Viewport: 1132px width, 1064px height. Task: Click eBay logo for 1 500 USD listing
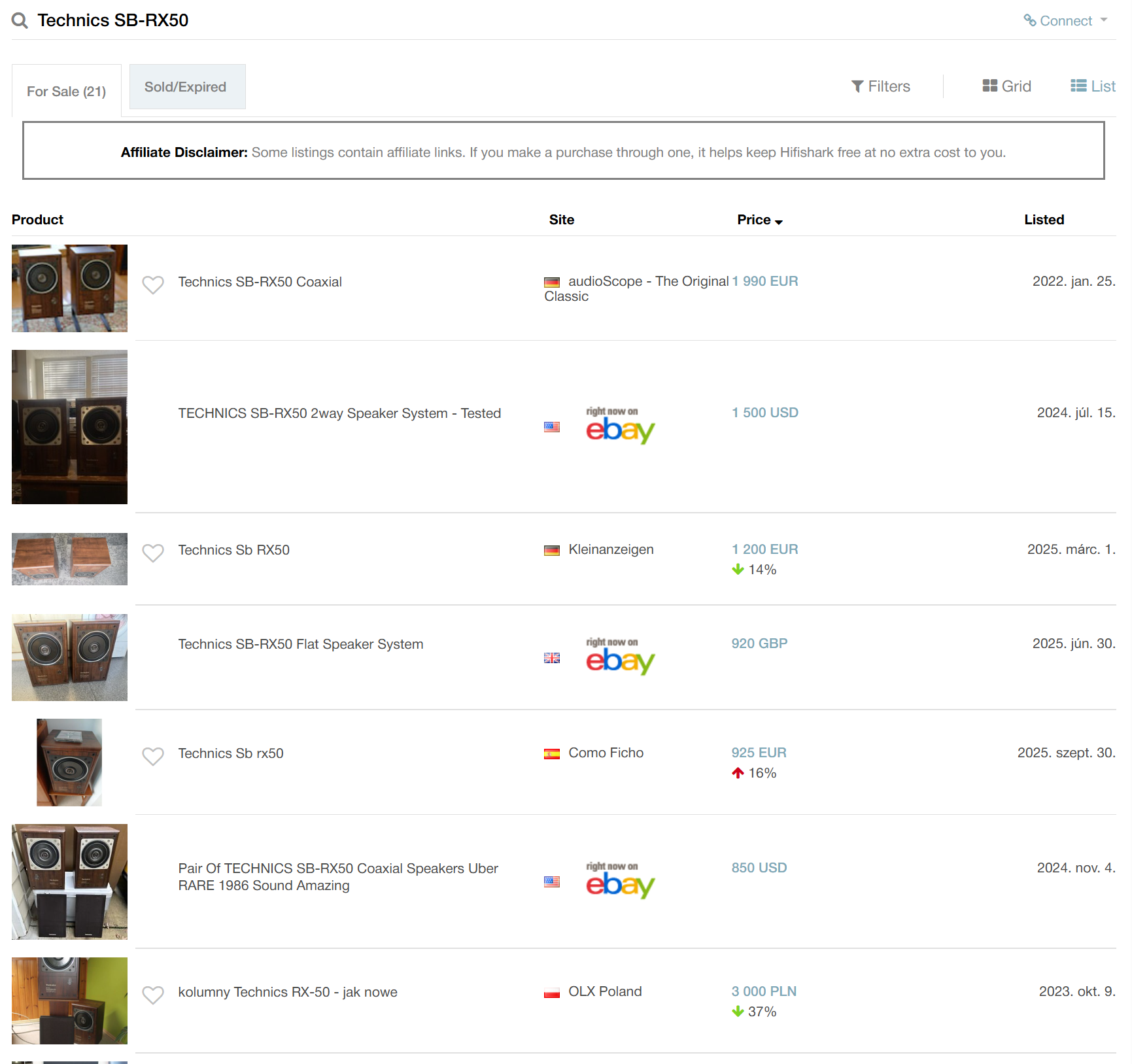(x=620, y=426)
